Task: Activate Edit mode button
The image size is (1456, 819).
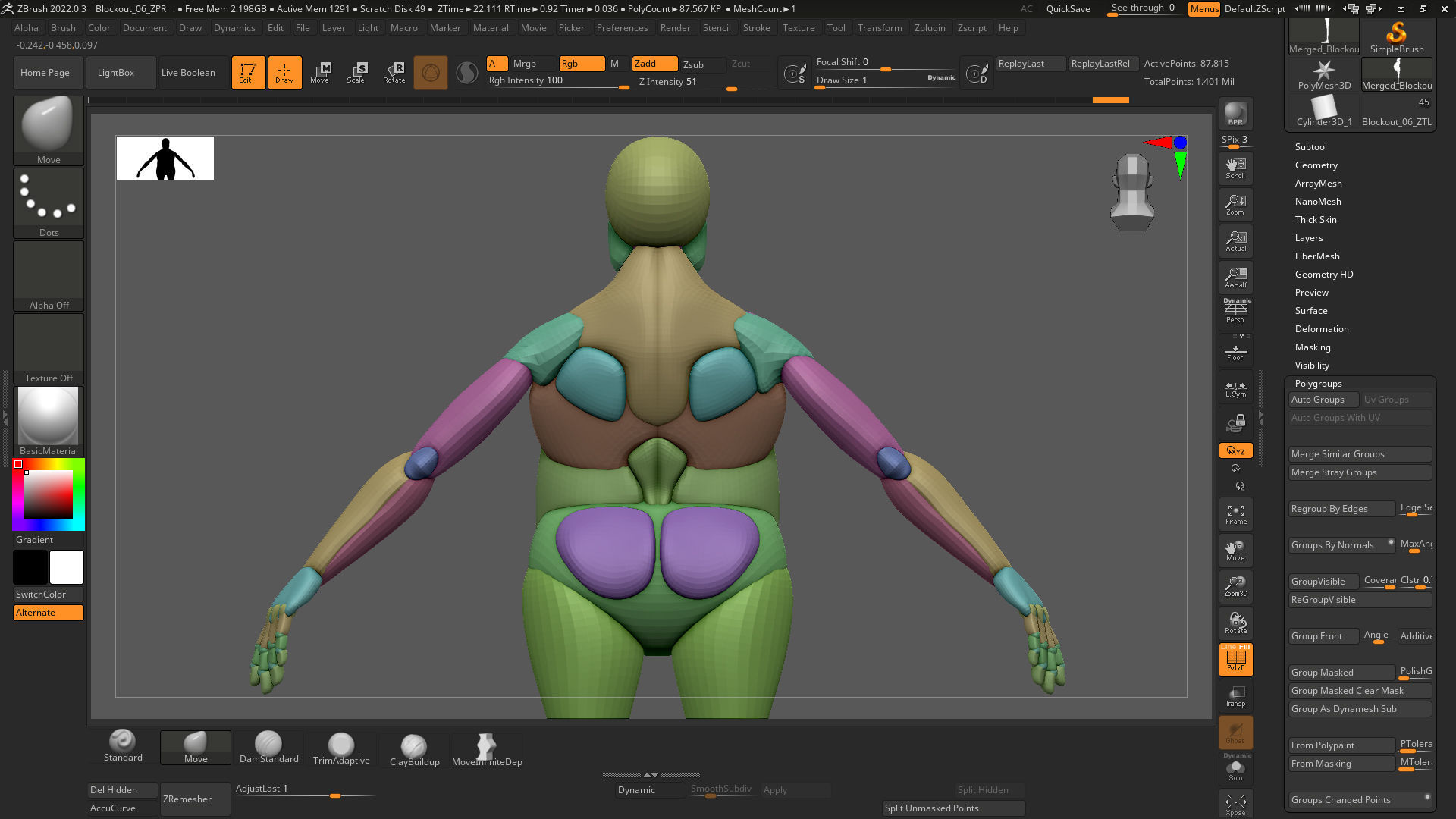Action: coord(248,73)
